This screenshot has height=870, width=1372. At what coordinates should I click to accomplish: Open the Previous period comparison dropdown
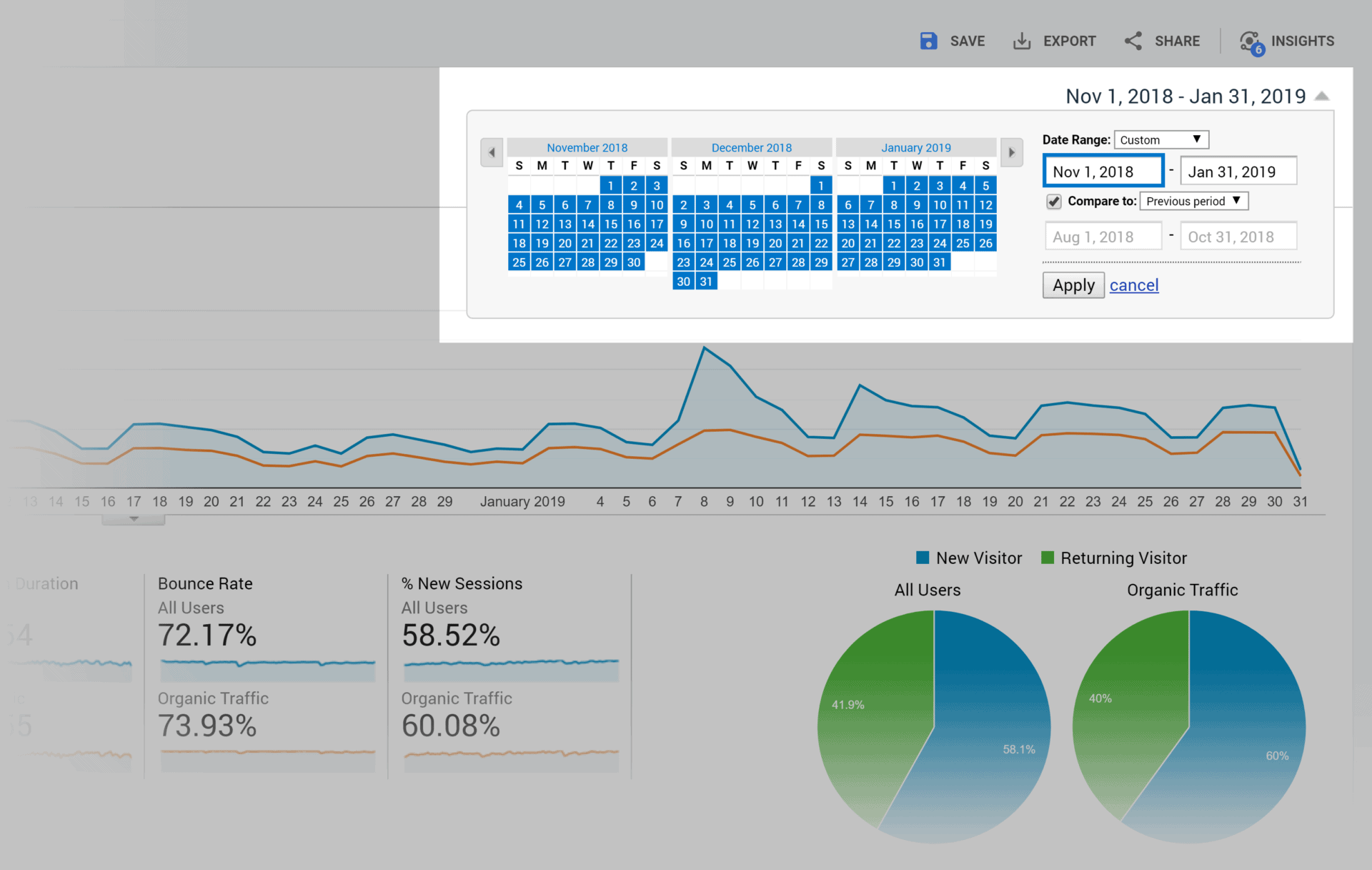pyautogui.click(x=1193, y=201)
